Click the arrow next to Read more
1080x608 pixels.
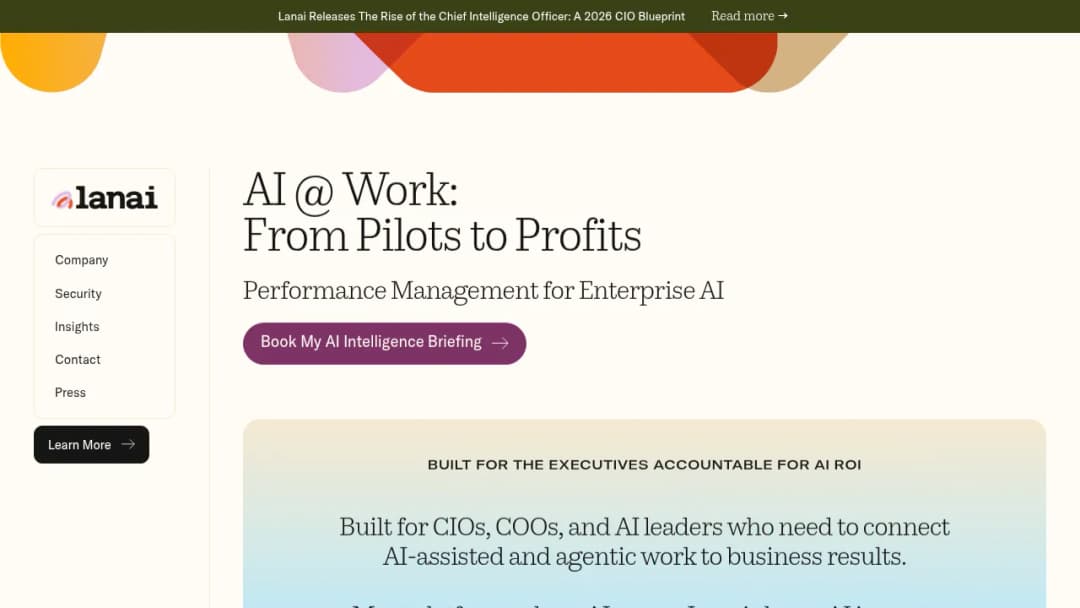coord(783,15)
